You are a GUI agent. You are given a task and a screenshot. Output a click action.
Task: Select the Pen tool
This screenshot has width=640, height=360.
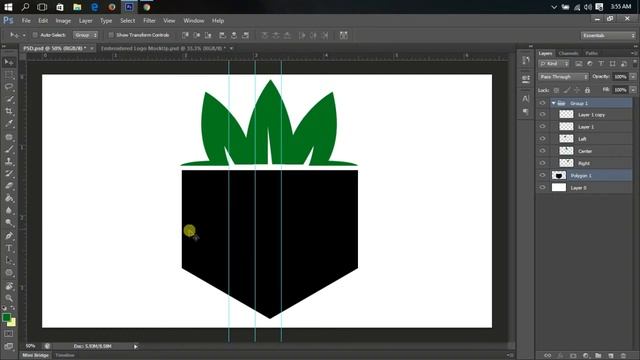click(x=9, y=236)
